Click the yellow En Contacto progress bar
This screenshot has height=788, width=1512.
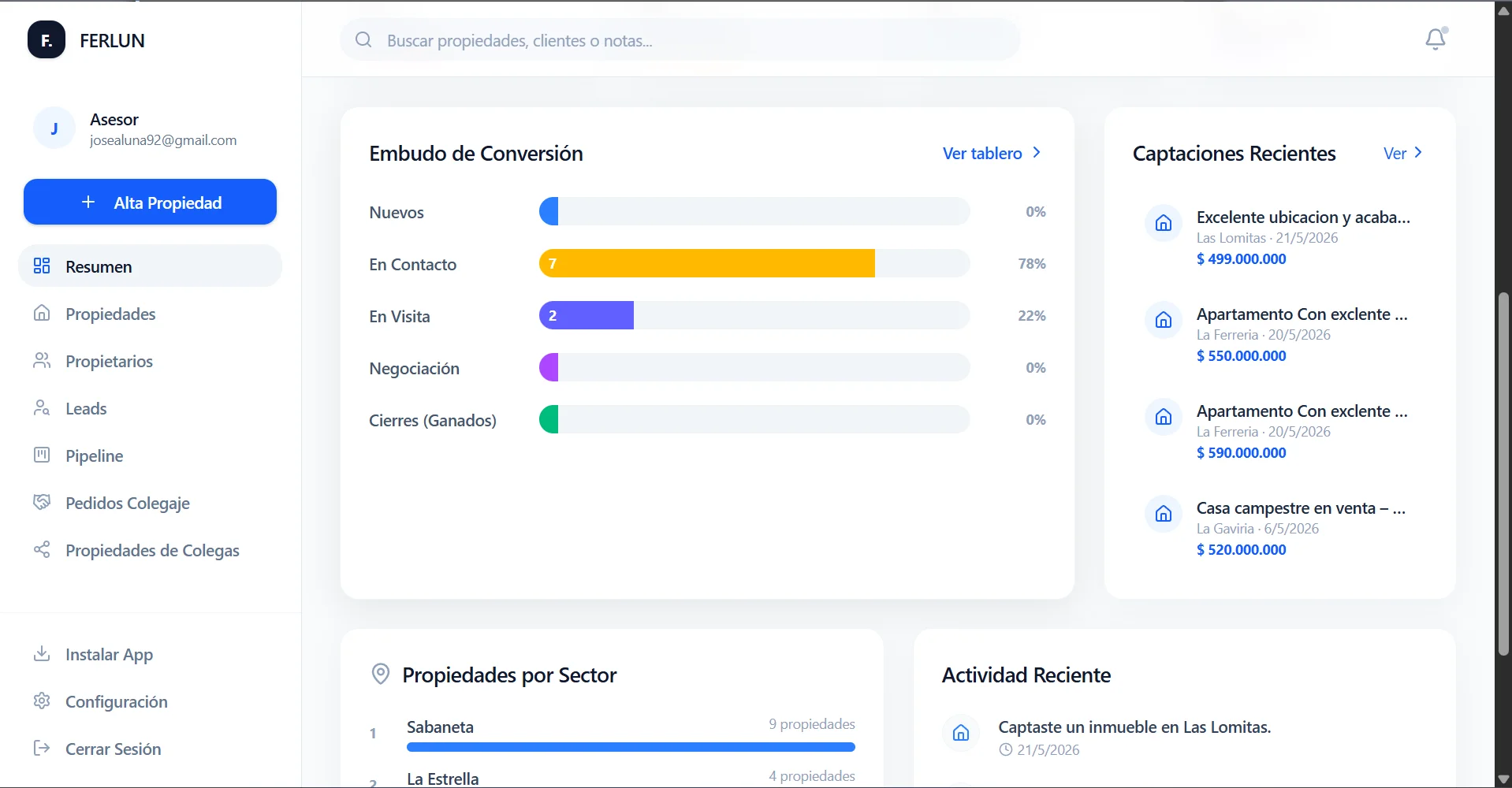[707, 263]
